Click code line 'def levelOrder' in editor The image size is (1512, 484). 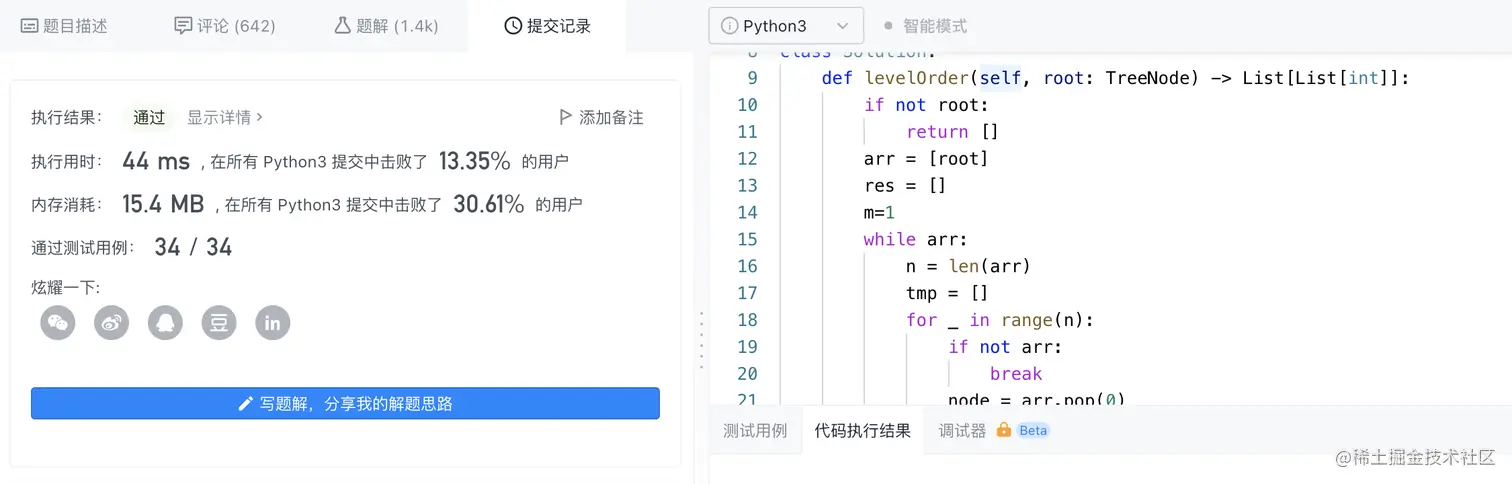pyautogui.click(x=1115, y=78)
